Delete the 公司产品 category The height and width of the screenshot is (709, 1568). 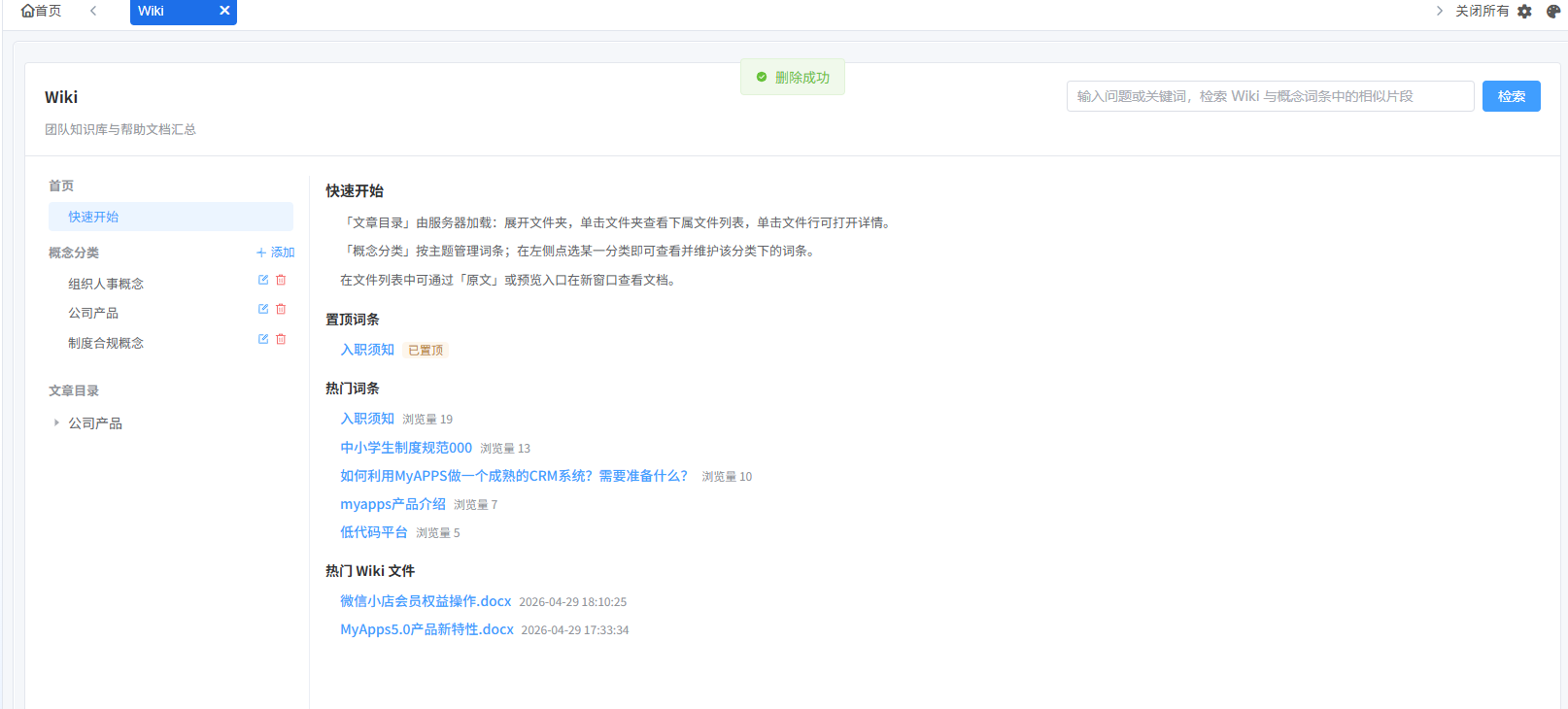[x=281, y=309]
